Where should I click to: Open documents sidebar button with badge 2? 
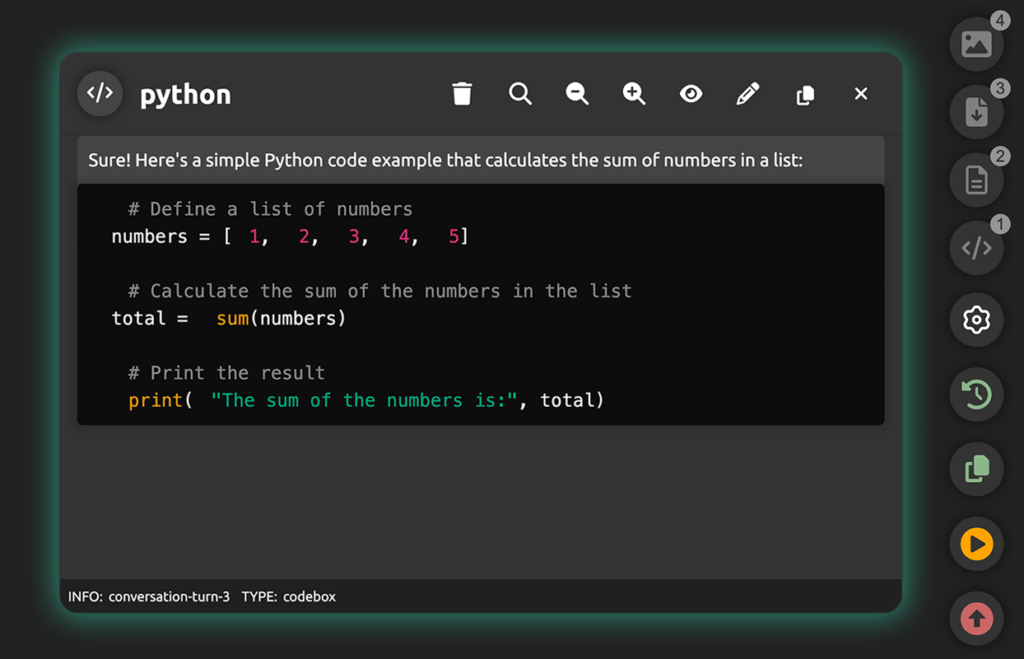[x=976, y=180]
